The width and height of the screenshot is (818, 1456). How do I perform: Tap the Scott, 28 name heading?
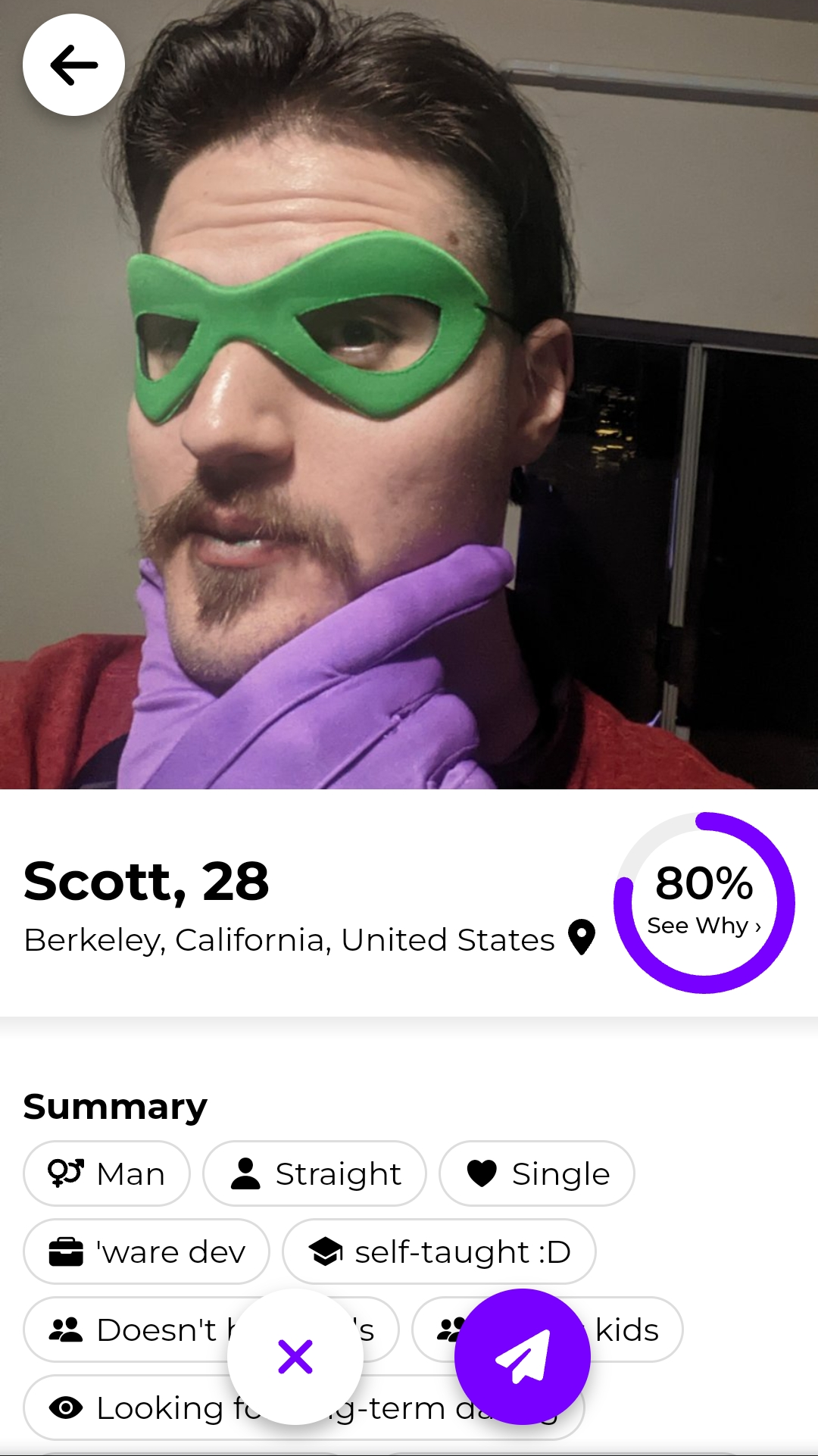tap(146, 882)
